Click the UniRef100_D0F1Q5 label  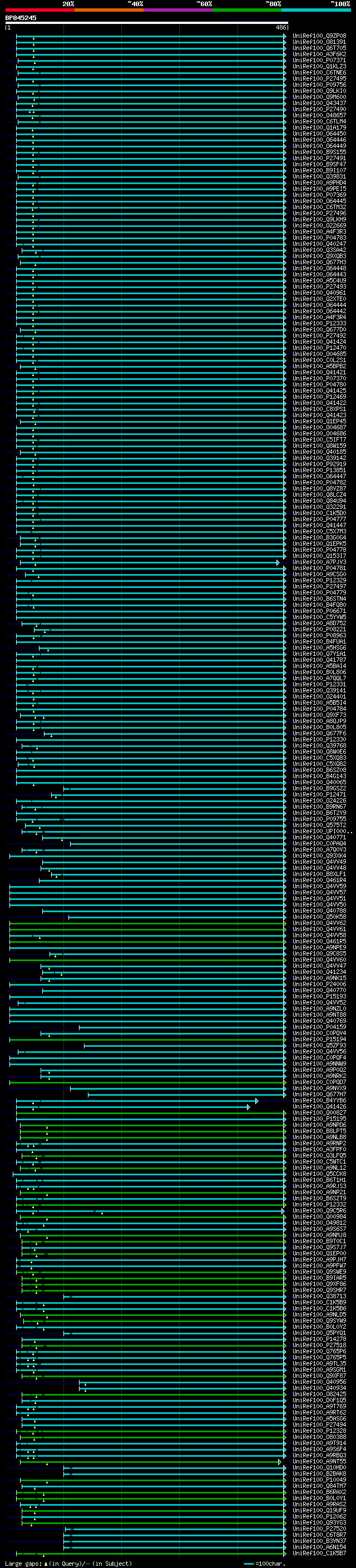[319, 1400]
